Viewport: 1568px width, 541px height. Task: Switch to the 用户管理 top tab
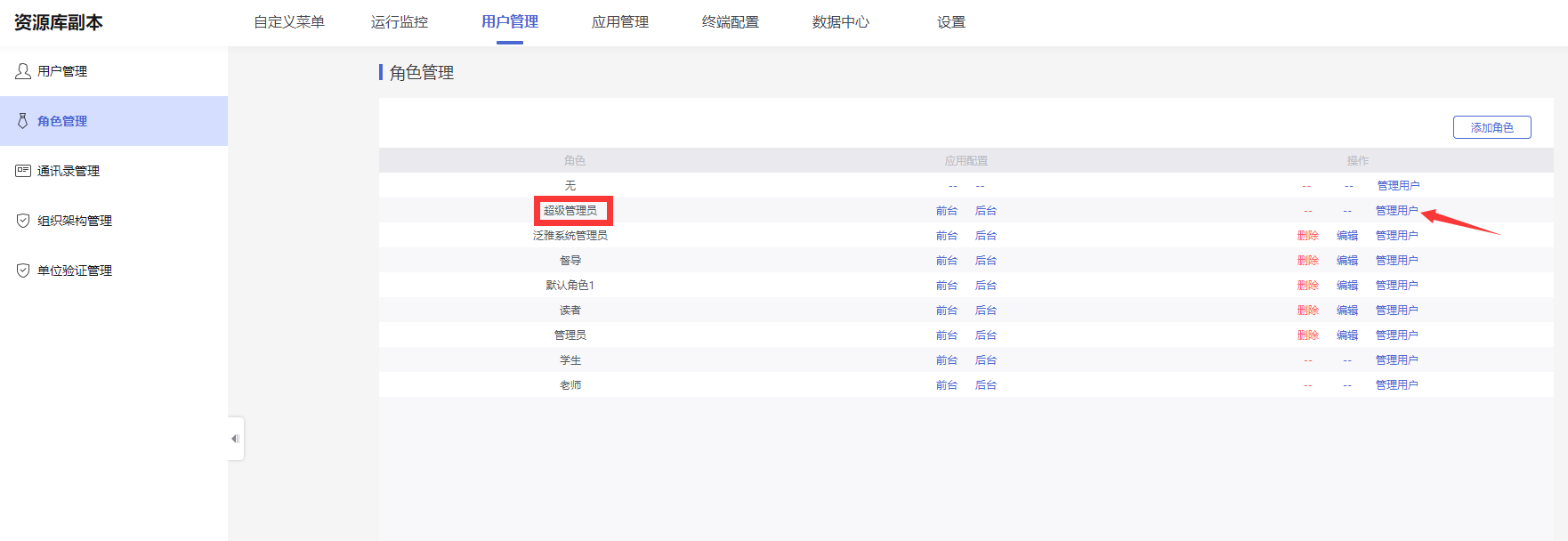point(510,22)
